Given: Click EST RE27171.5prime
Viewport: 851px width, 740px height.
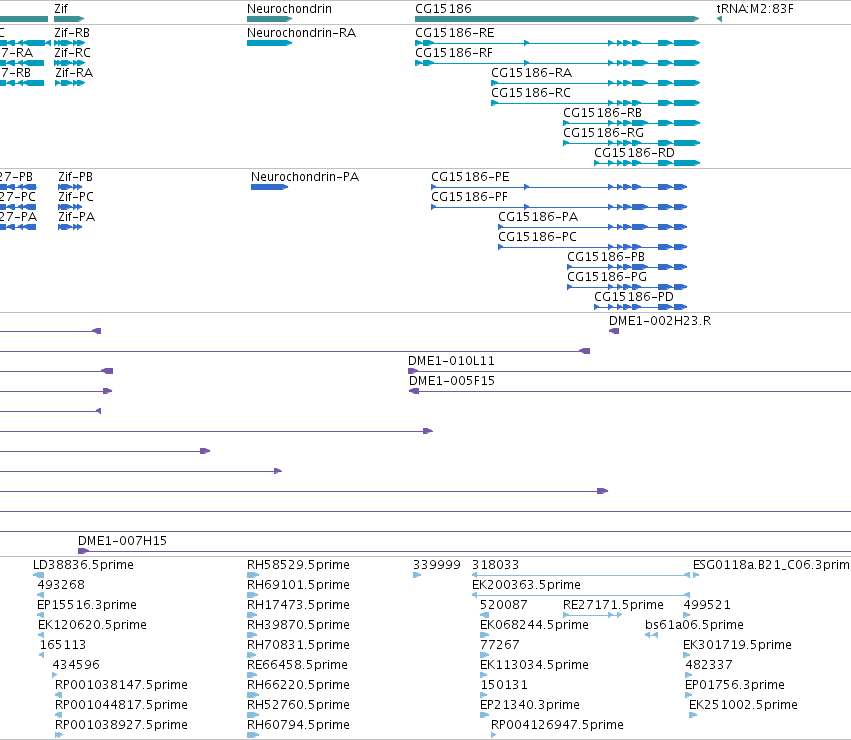Looking at the screenshot, I should click(x=613, y=605).
